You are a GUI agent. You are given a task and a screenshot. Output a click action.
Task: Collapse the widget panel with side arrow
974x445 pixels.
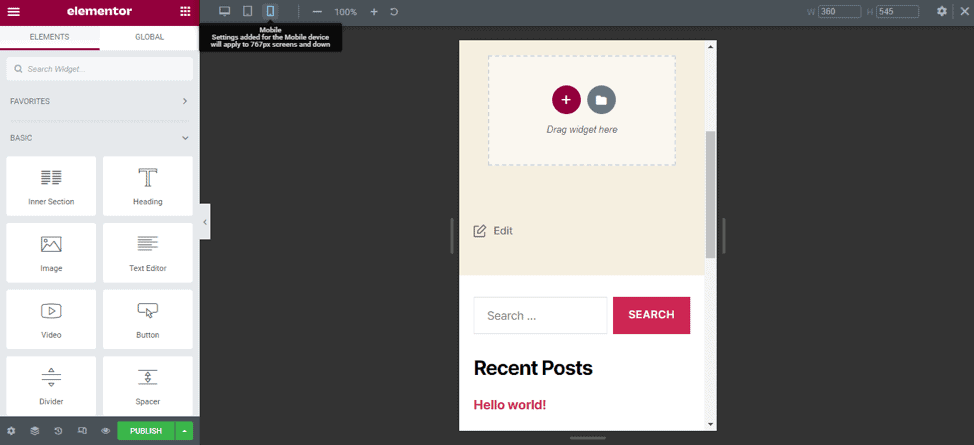(205, 222)
